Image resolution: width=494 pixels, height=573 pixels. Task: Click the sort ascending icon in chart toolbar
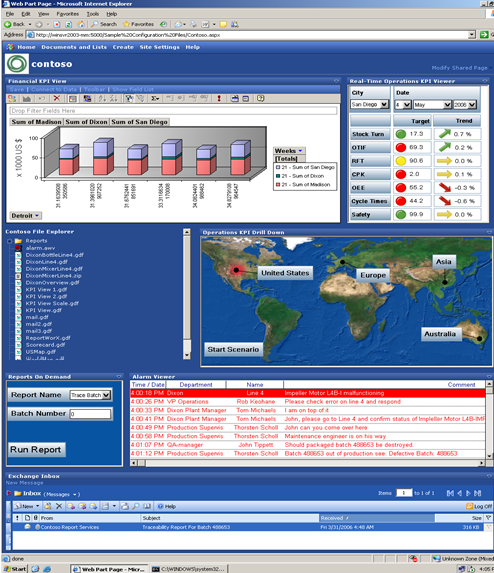[x=102, y=98]
